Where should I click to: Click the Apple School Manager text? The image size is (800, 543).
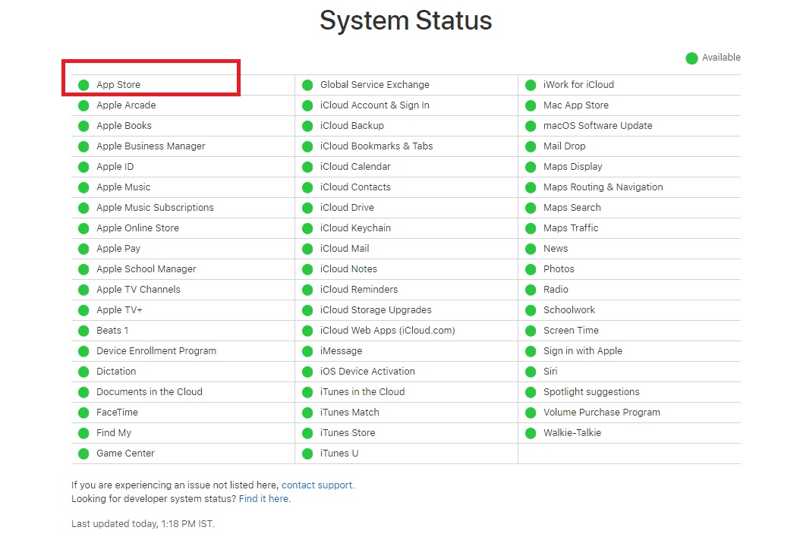(x=146, y=269)
